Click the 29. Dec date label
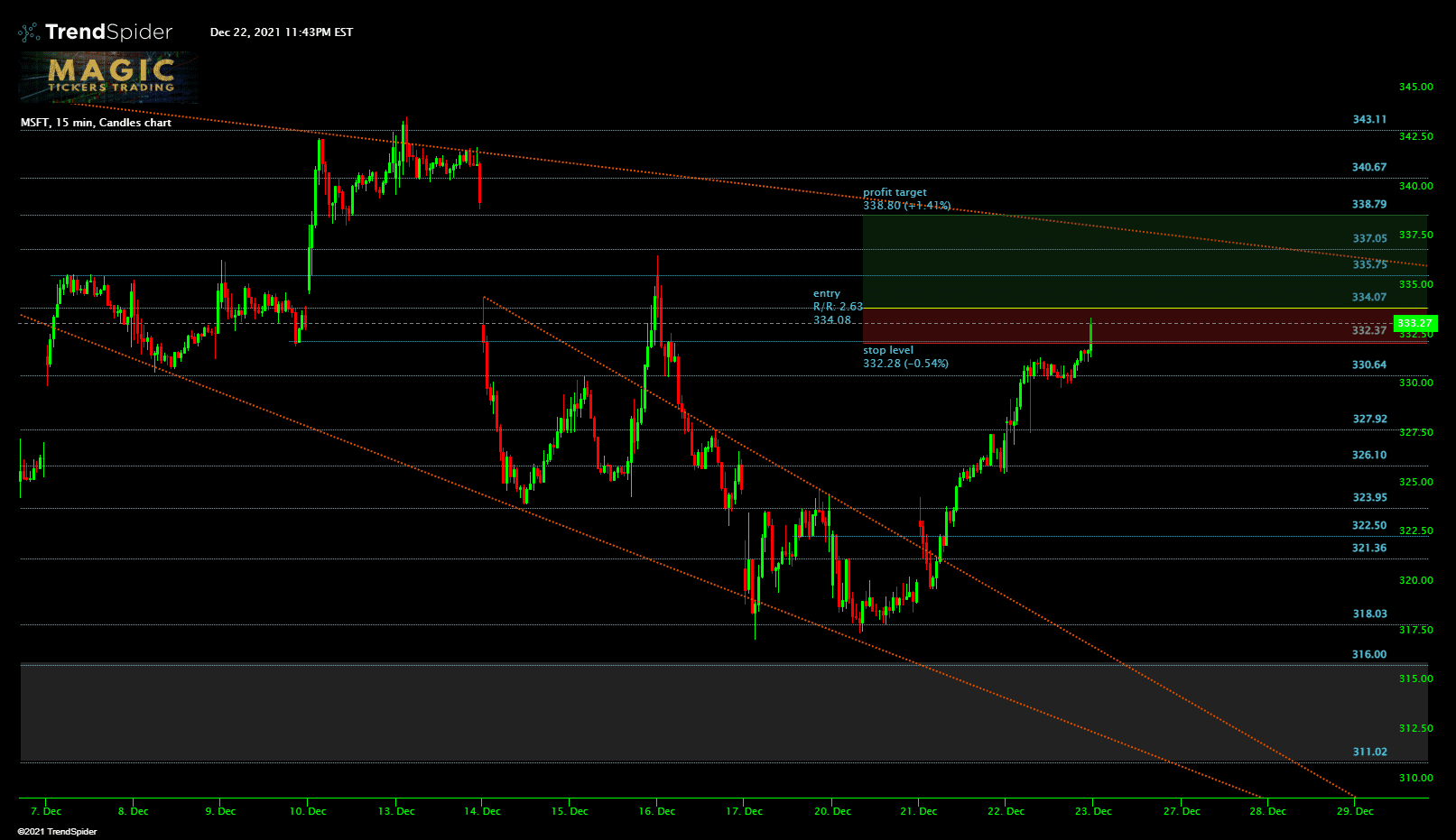Image resolution: width=1456 pixels, height=840 pixels. [x=1355, y=811]
